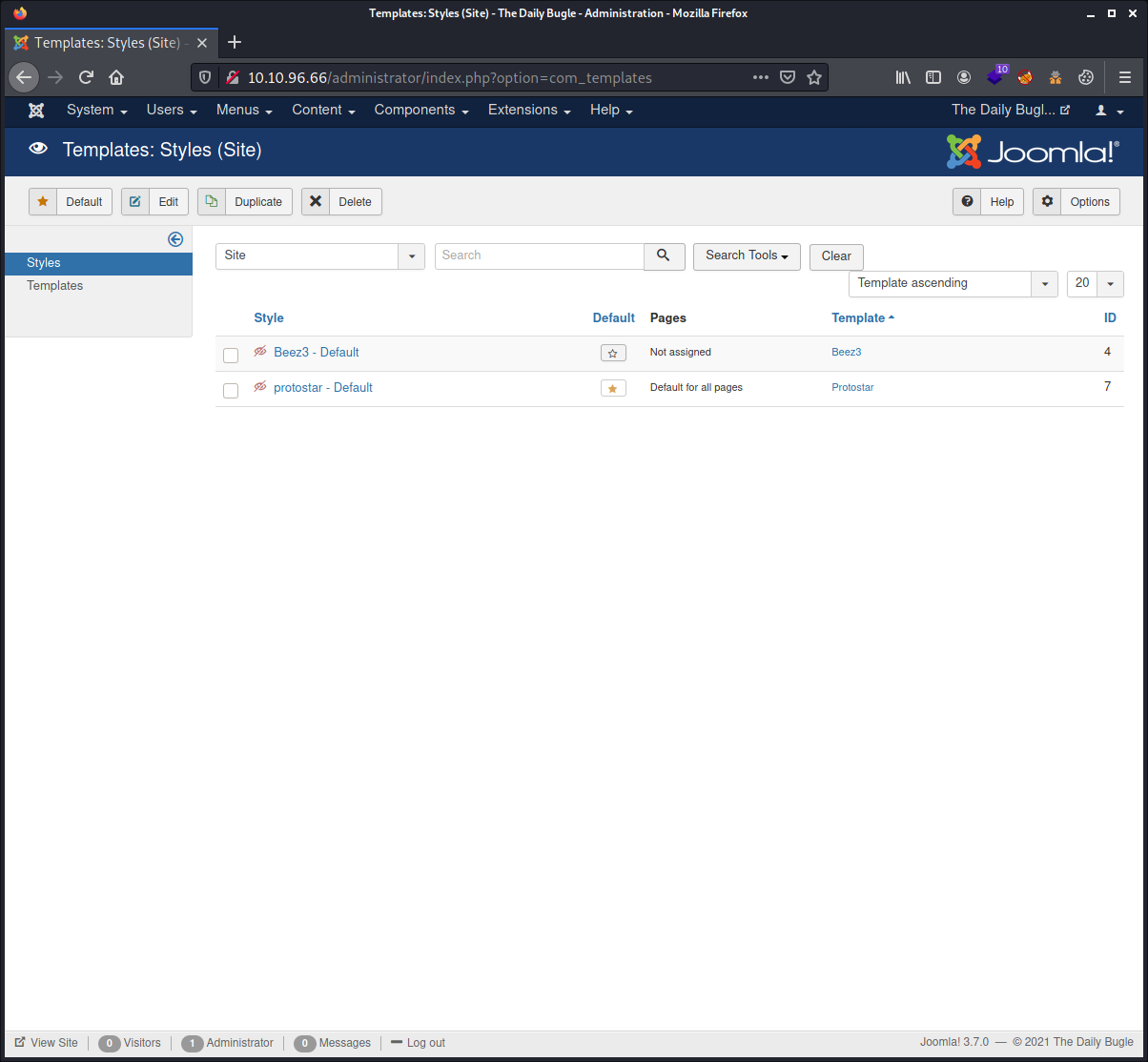The image size is (1148, 1062).
Task: Open a new browser tab with plus
Action: [235, 42]
